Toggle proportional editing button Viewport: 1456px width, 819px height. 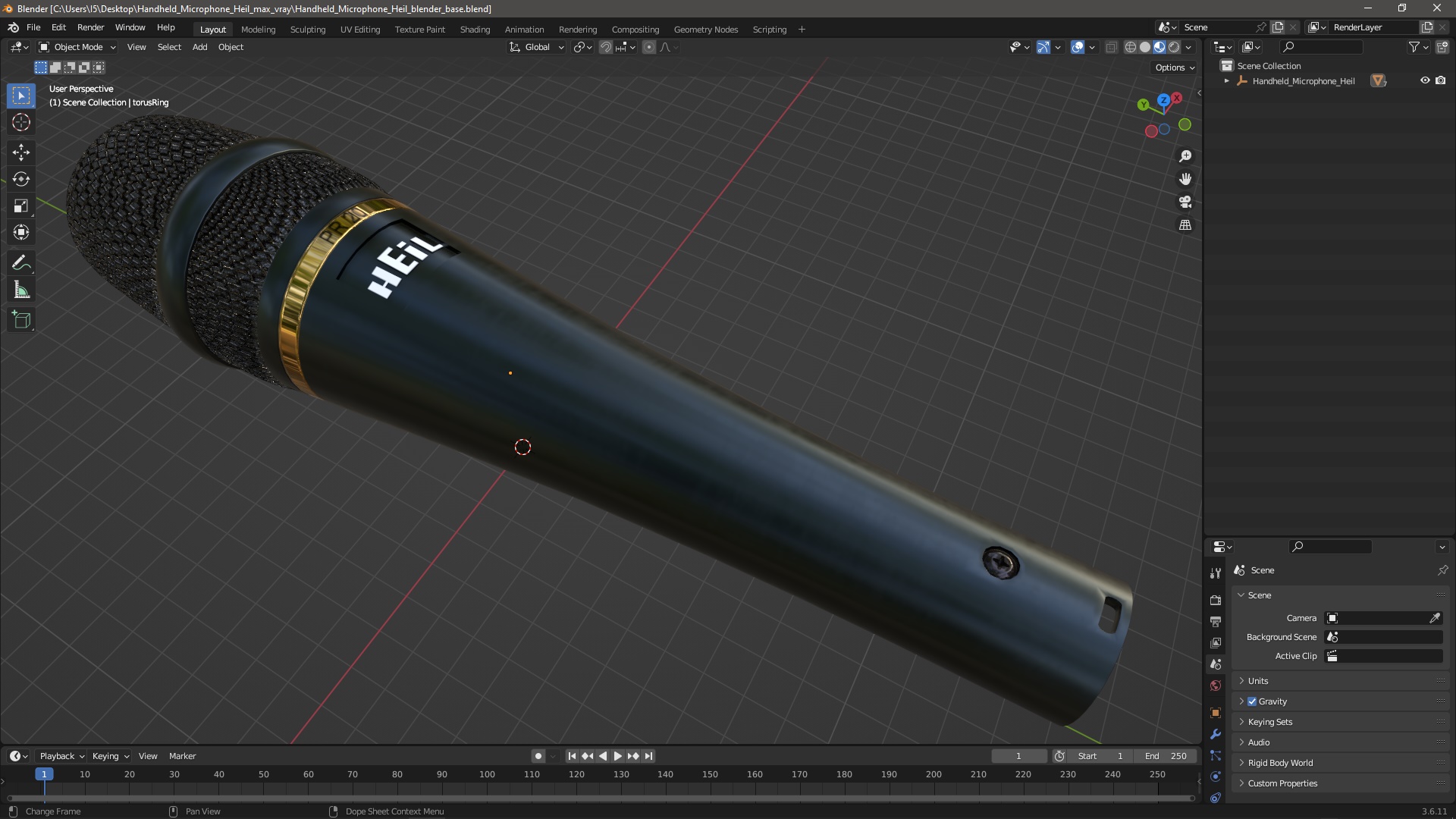tap(649, 47)
